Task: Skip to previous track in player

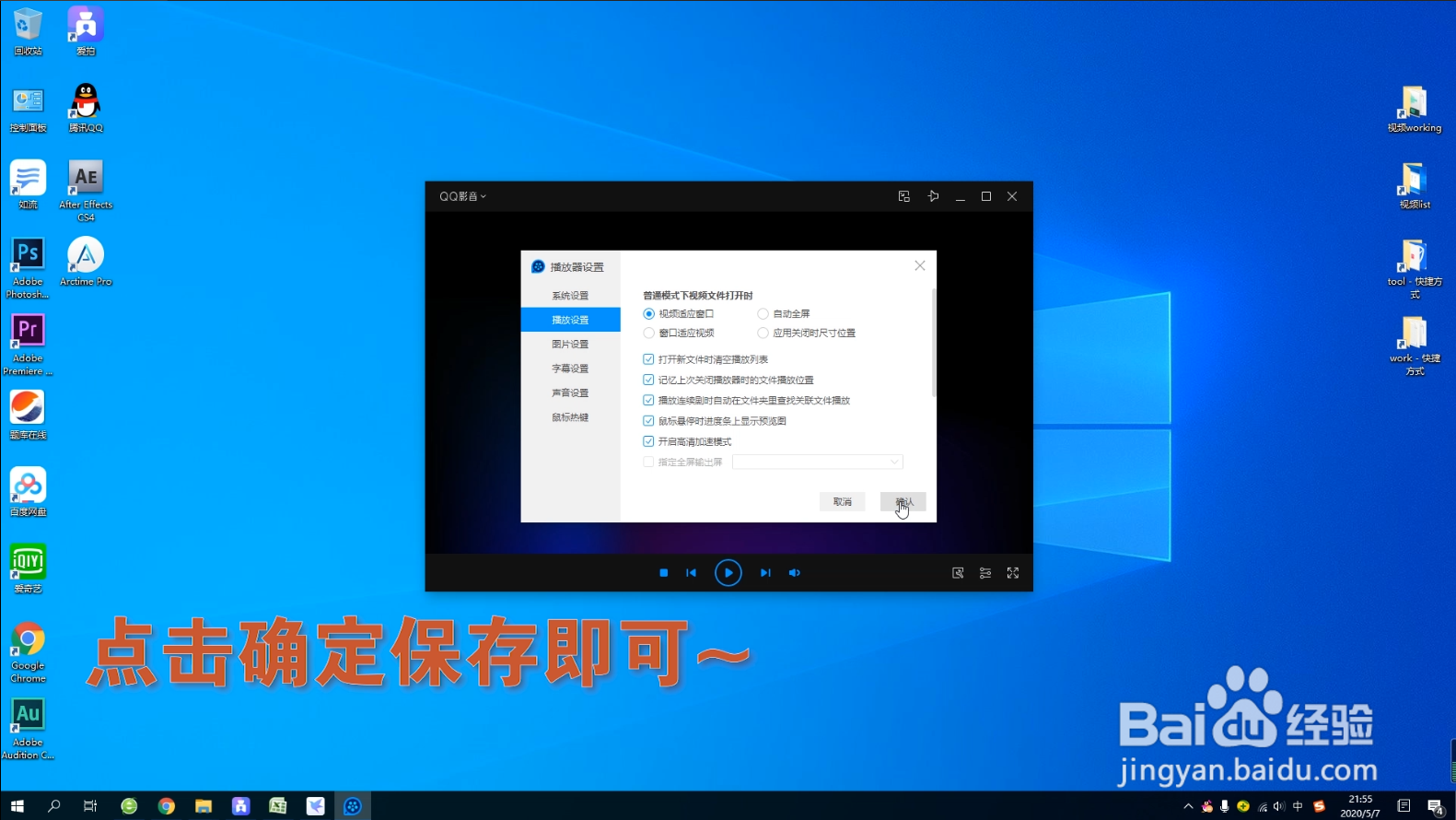Action: click(x=692, y=573)
